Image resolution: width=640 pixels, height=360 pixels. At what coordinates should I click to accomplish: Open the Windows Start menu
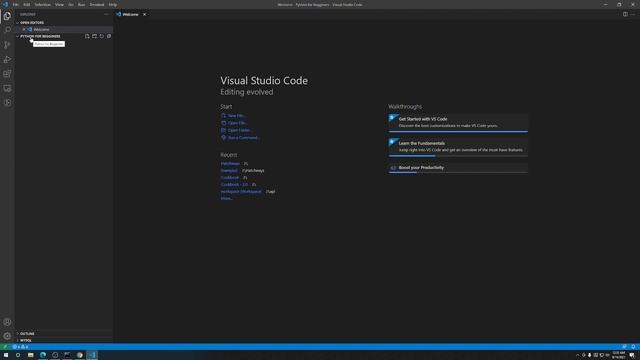click(6, 355)
